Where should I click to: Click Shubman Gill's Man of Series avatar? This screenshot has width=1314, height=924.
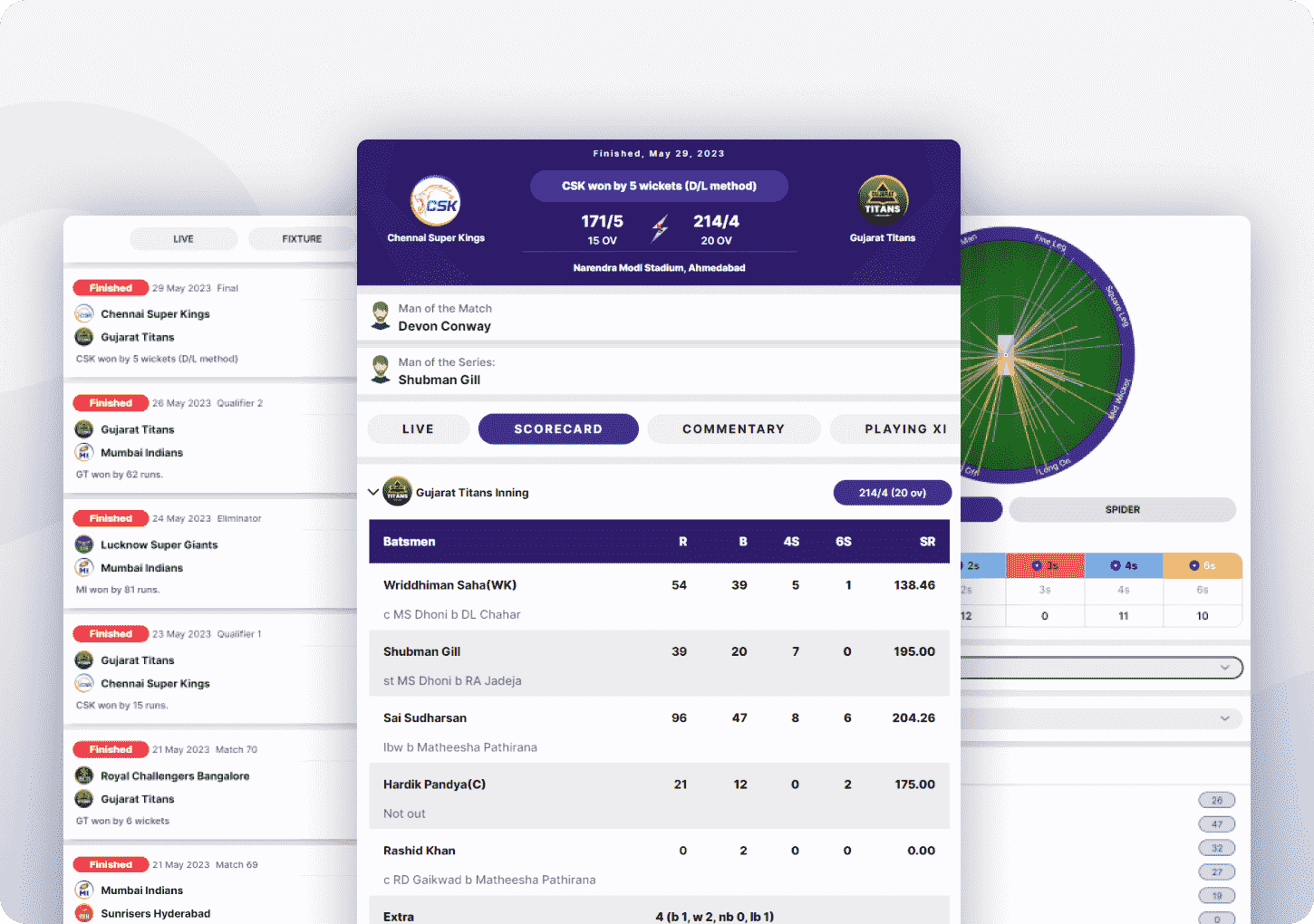(381, 370)
